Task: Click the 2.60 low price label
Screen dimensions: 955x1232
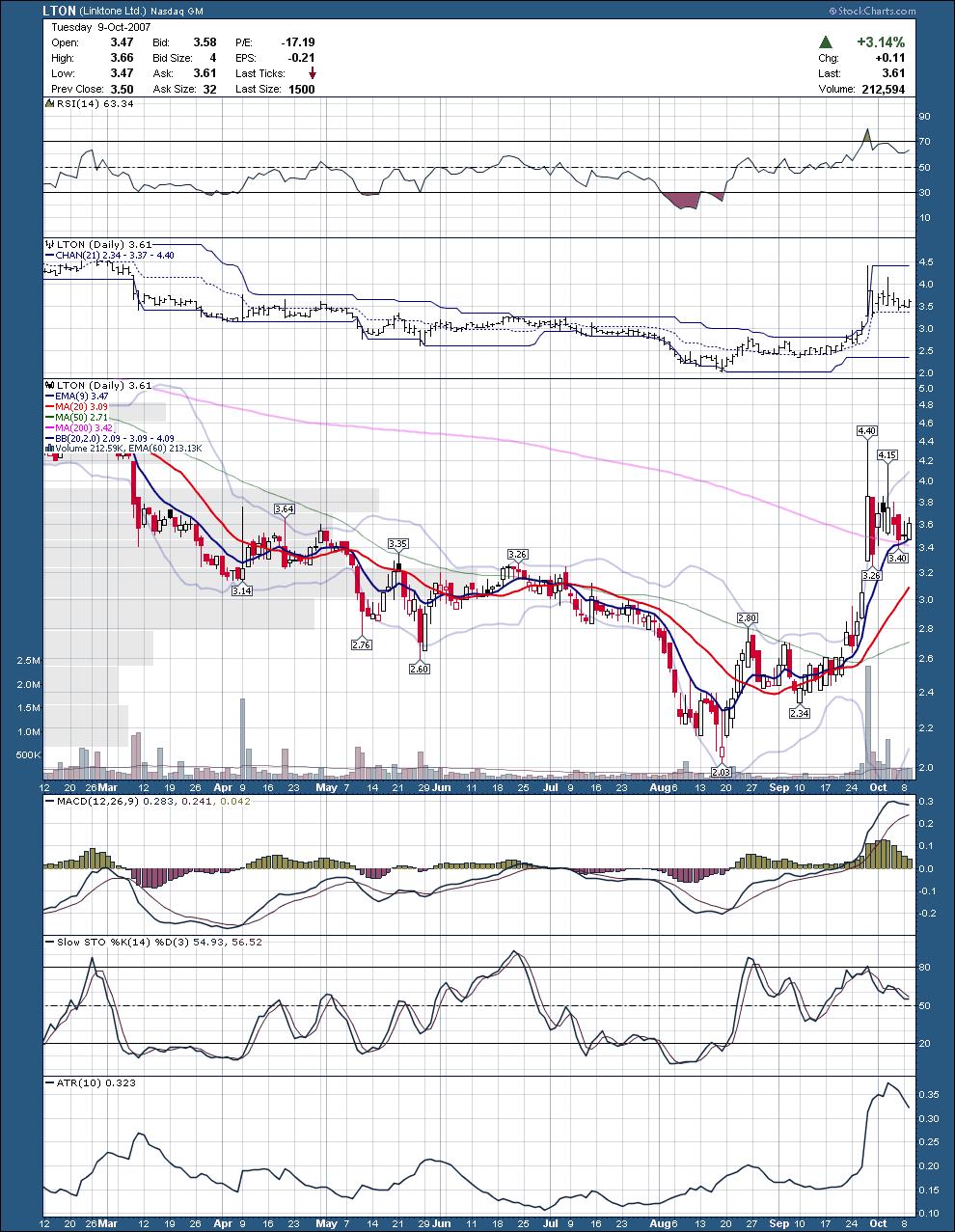Action: pyautogui.click(x=421, y=669)
